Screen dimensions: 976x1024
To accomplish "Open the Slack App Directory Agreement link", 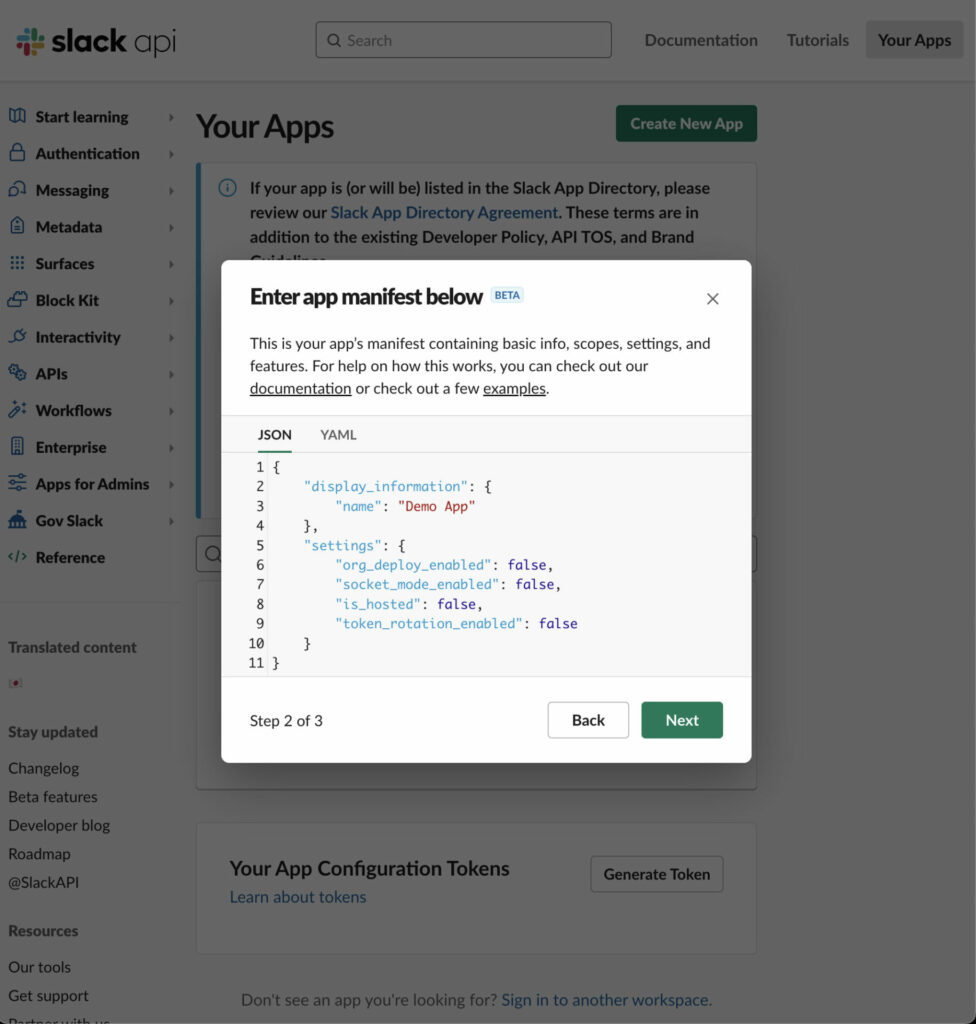I will coord(444,213).
